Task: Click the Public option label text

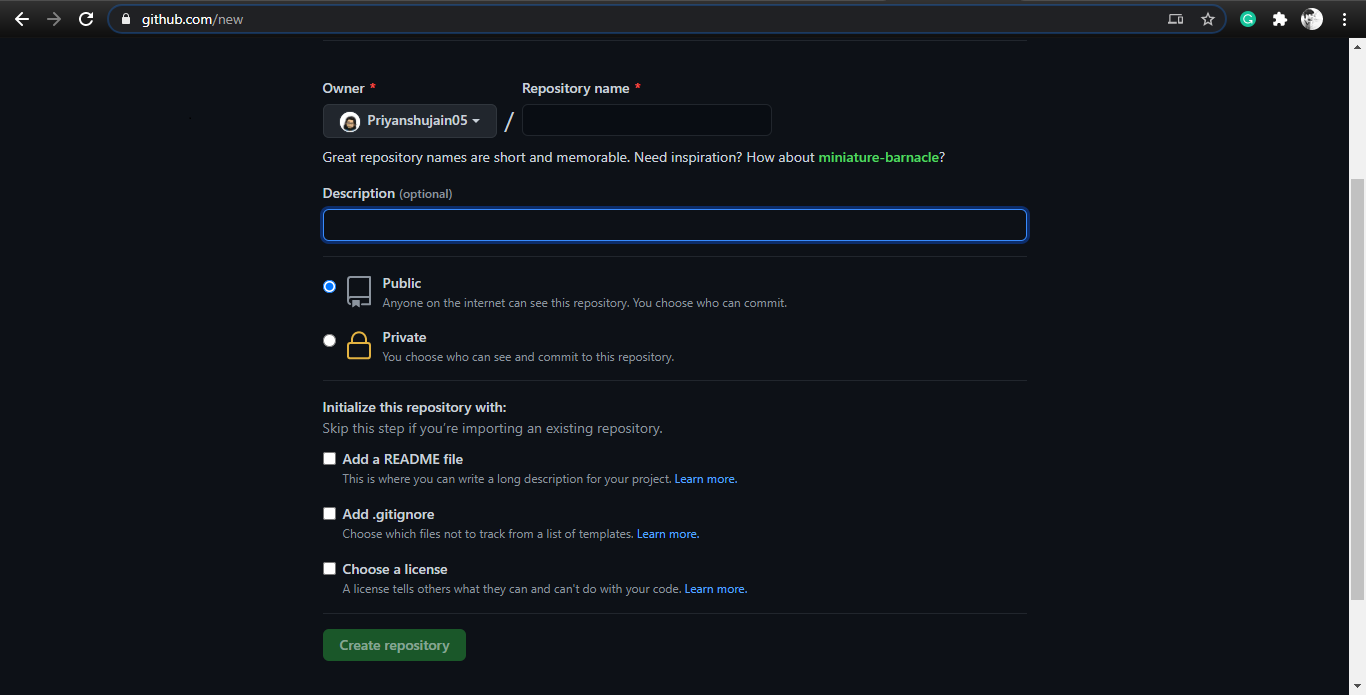Action: pos(402,283)
